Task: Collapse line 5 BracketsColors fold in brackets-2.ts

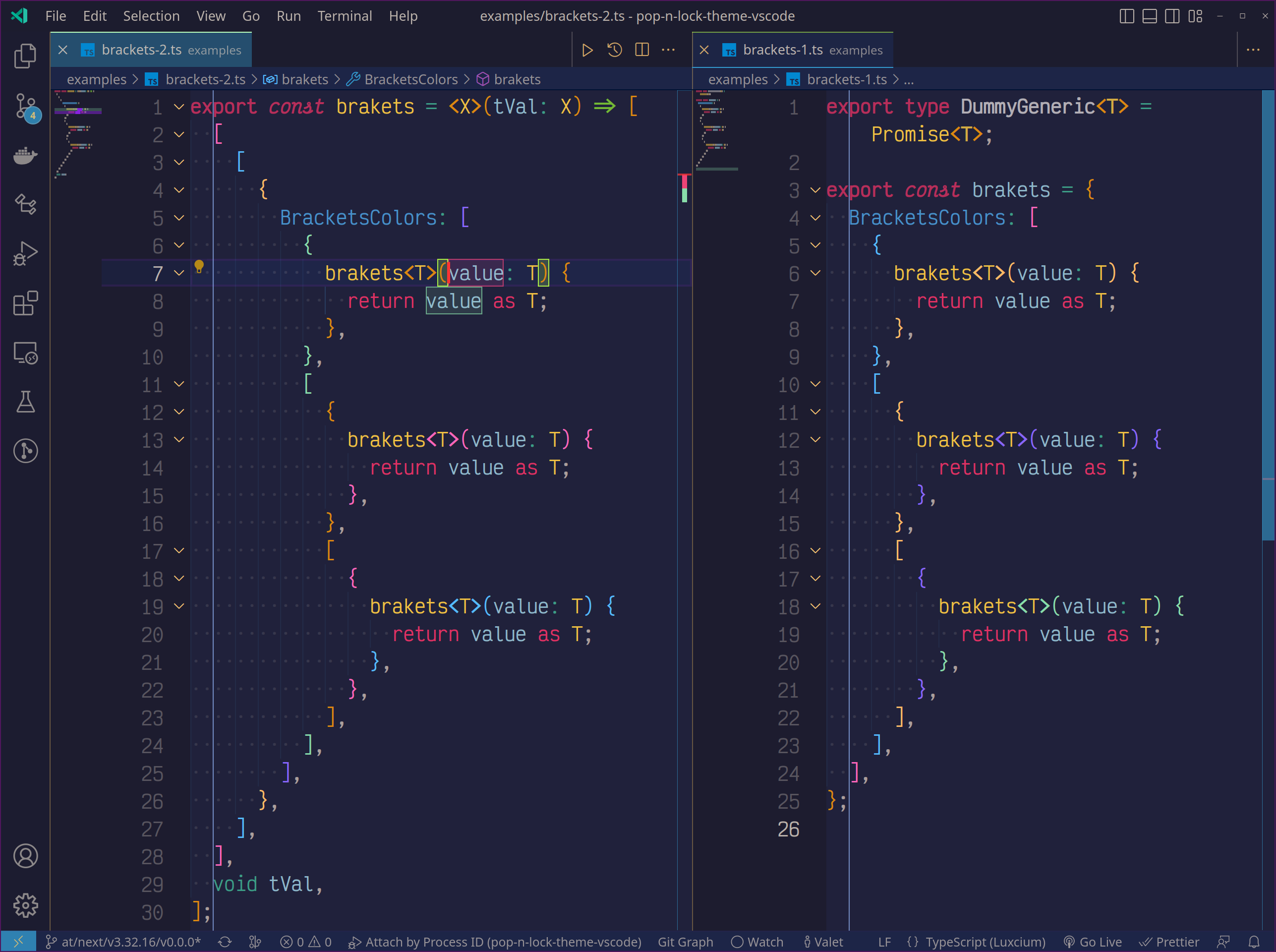Action: [x=179, y=218]
